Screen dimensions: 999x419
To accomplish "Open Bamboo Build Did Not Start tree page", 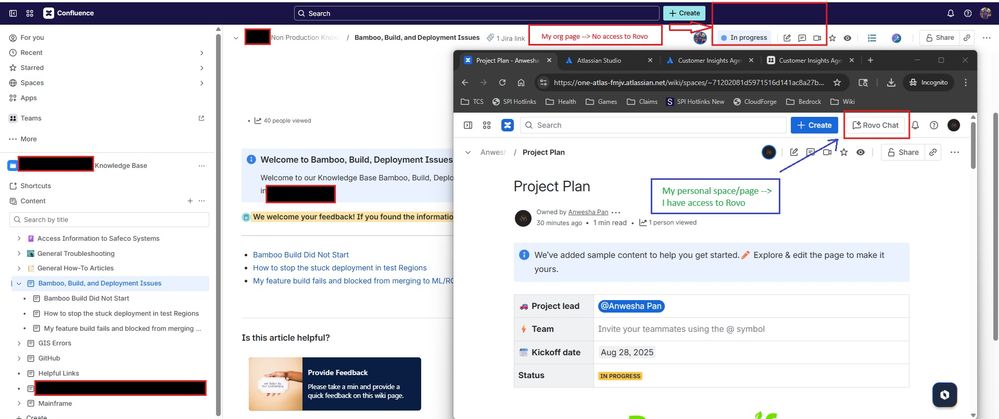I will coord(86,298).
